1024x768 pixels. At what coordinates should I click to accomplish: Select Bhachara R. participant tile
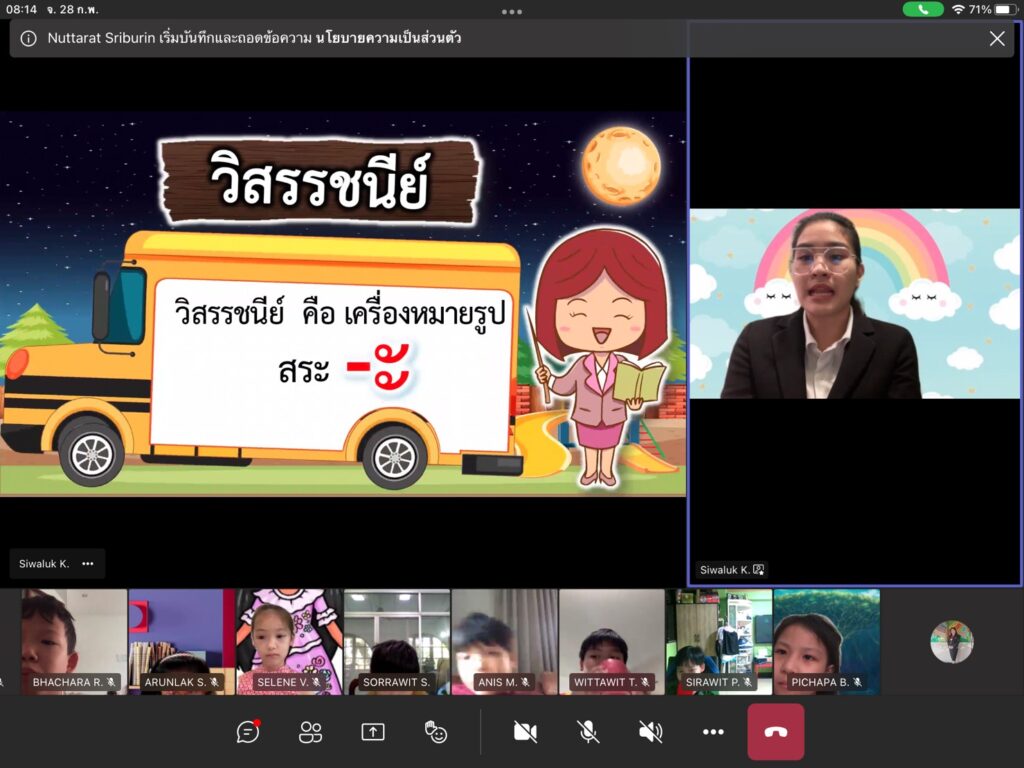tap(74, 641)
